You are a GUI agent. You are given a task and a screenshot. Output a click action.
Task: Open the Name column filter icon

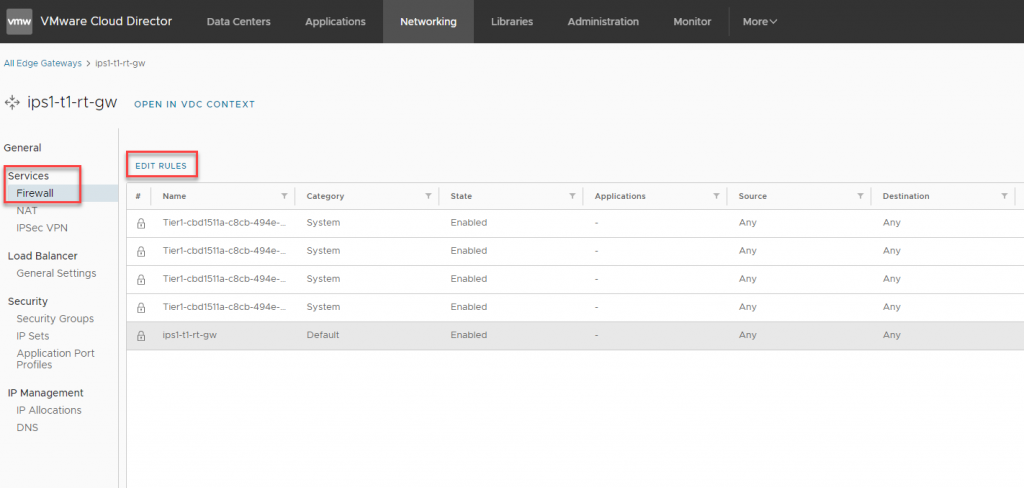284,196
